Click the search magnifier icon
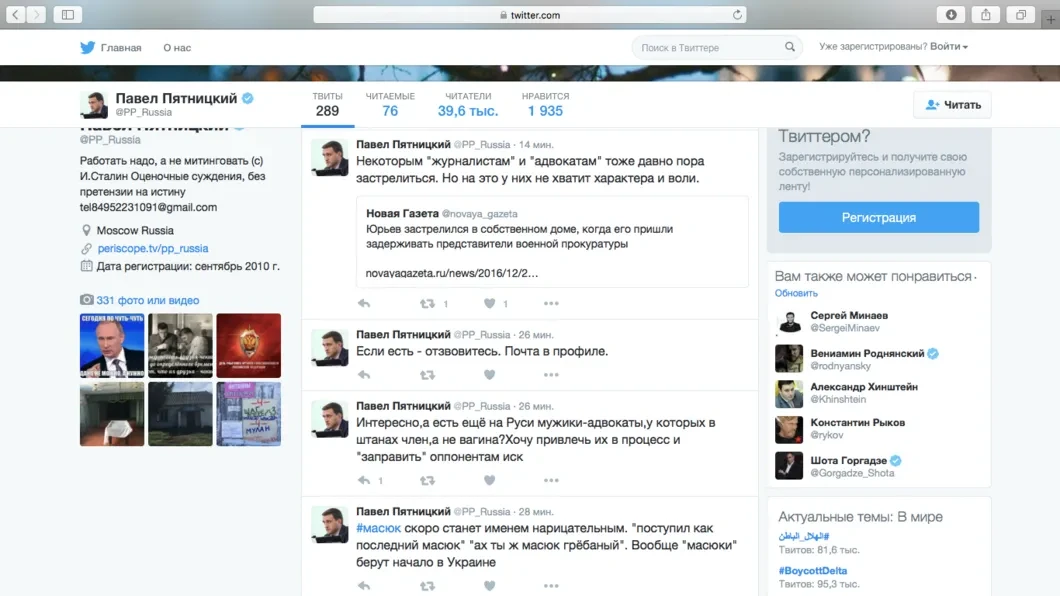 click(x=790, y=47)
